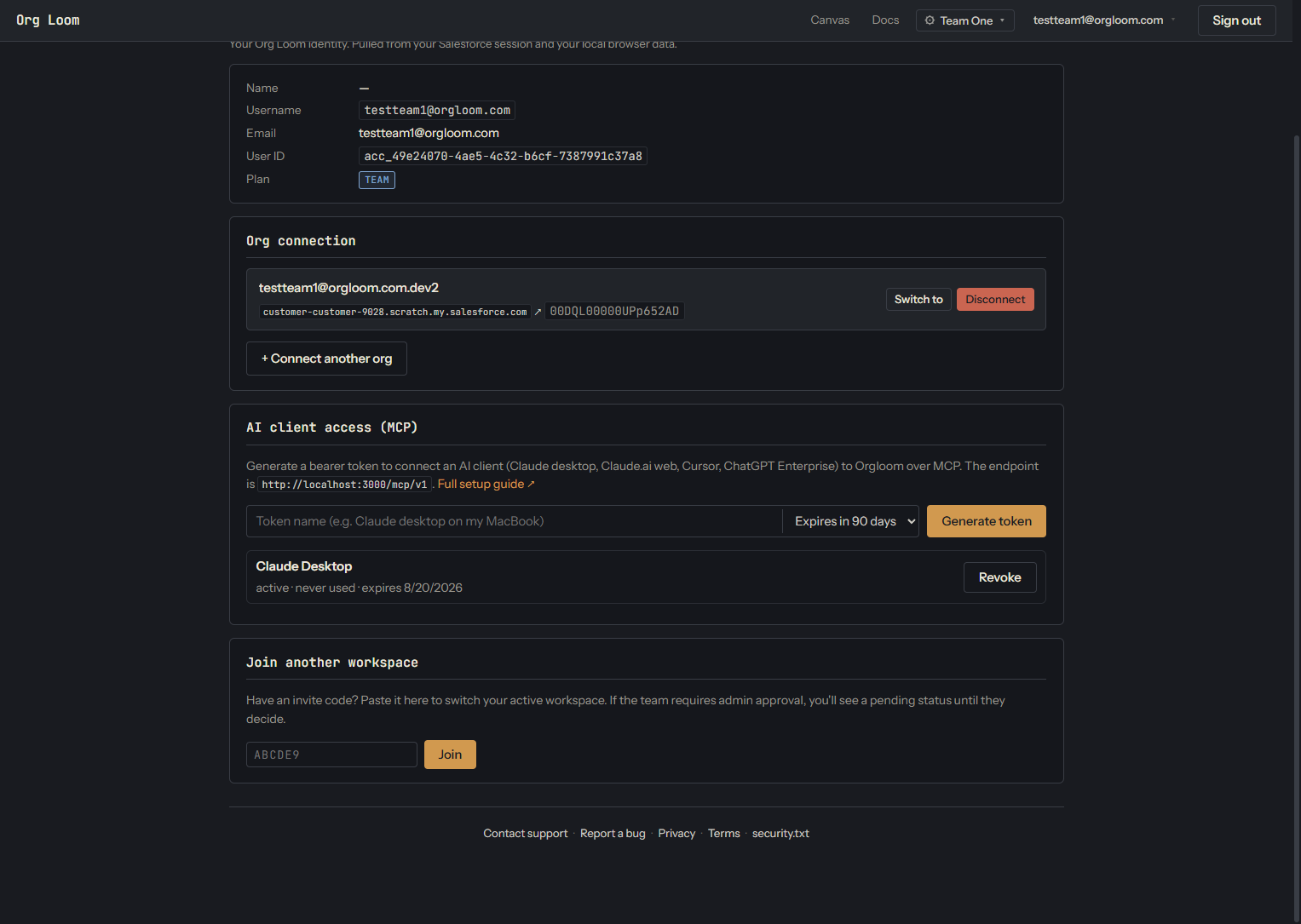The image size is (1301, 924).
Task: Generate a new bearer token
Action: click(987, 521)
